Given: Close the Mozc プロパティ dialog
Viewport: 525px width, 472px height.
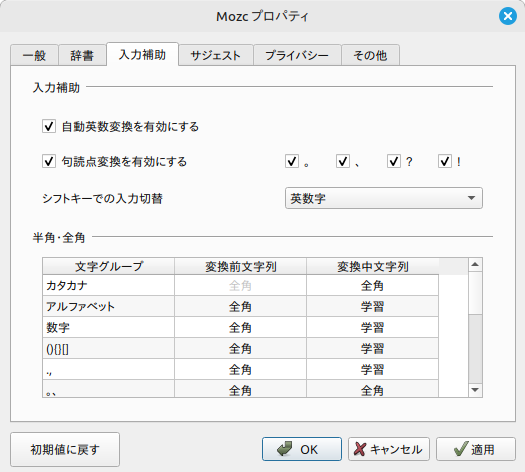Looking at the screenshot, I should (508, 16).
